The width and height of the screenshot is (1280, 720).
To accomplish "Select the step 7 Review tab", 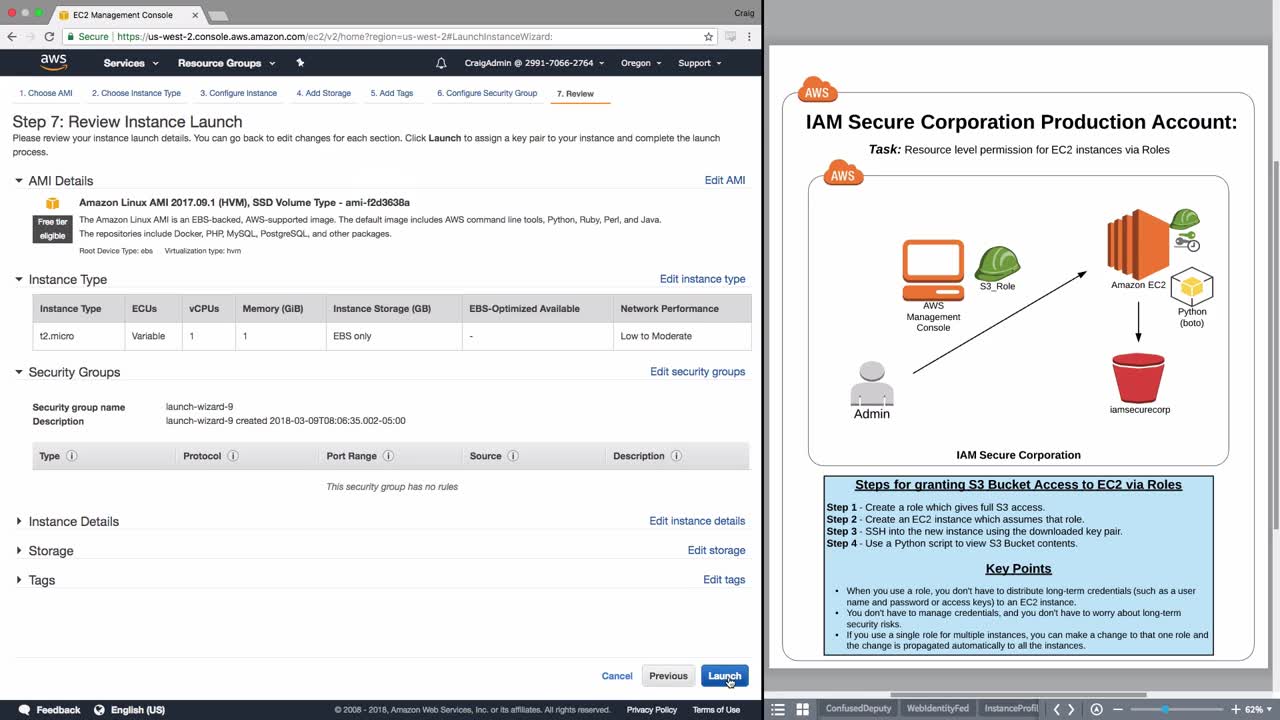I will tap(575, 94).
